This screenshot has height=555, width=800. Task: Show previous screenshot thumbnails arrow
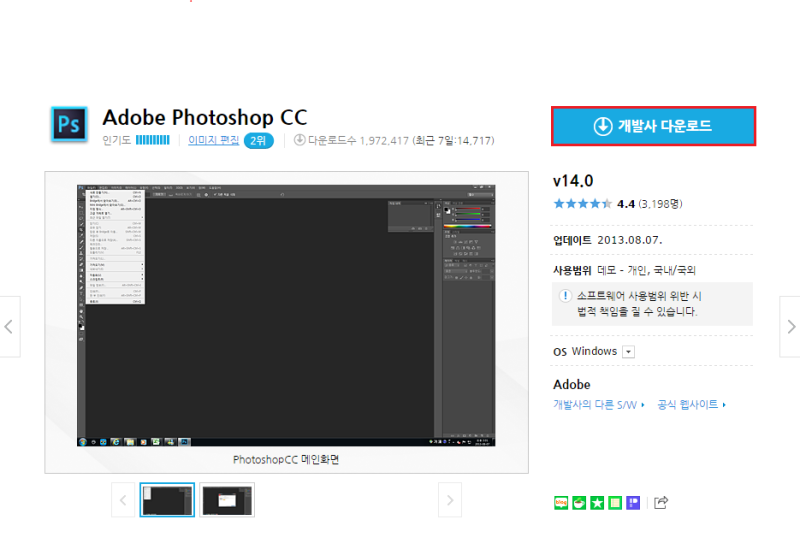(x=123, y=500)
